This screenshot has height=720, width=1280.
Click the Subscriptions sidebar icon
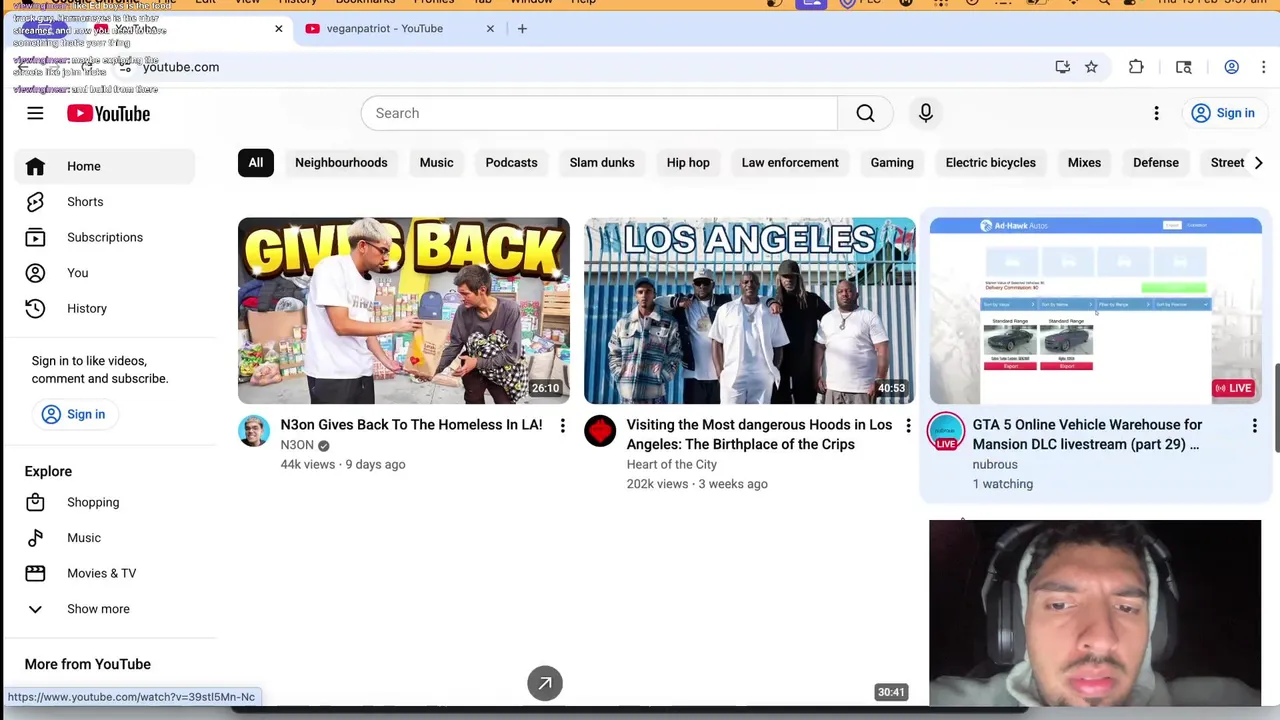coord(35,238)
